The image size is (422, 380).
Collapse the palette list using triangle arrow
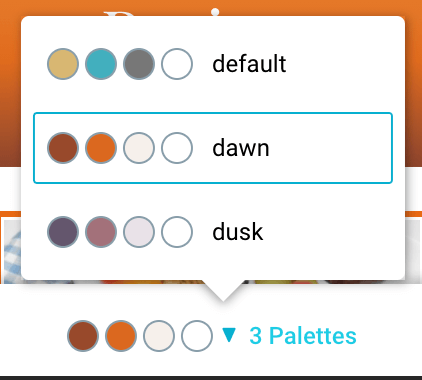point(229,335)
